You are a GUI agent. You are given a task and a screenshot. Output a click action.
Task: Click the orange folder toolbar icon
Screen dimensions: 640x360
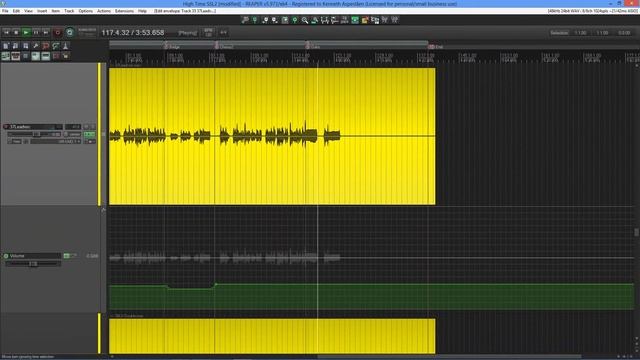click(365, 20)
